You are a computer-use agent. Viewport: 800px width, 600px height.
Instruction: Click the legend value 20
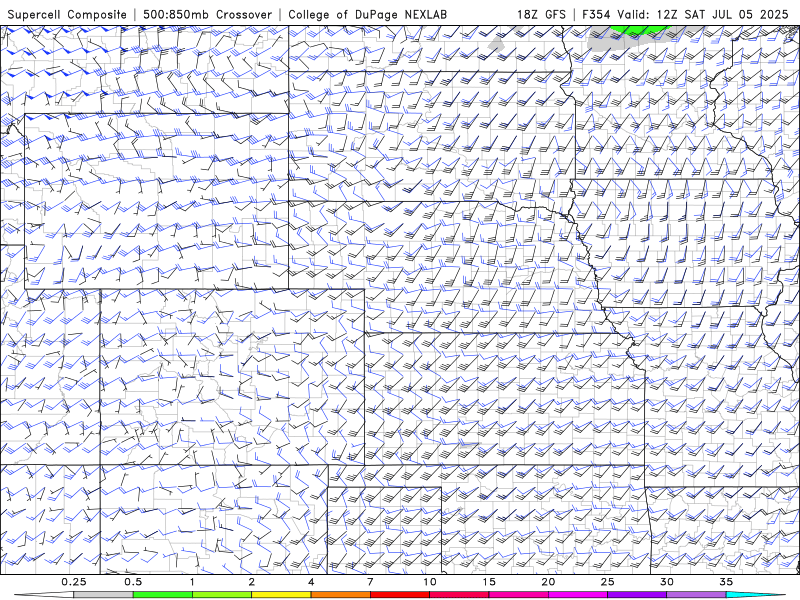click(x=548, y=582)
